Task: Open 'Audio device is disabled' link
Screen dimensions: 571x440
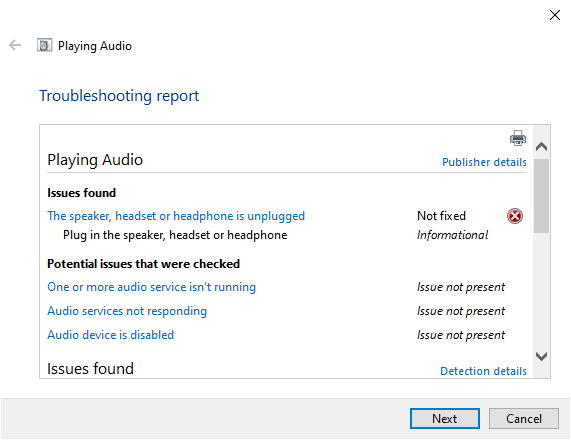Action: pos(111,335)
